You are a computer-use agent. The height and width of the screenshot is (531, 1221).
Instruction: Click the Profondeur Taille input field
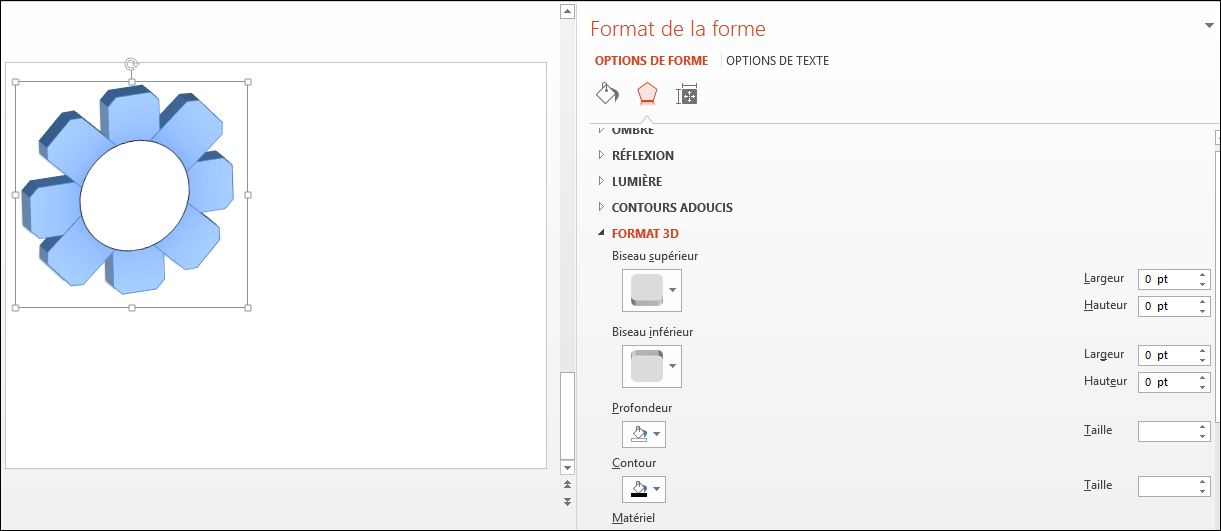[1167, 431]
